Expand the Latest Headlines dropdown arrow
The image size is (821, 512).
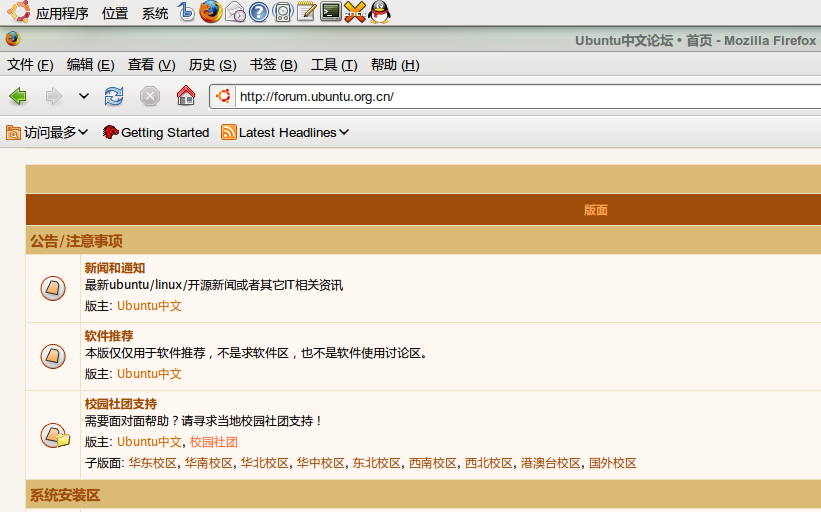[343, 132]
